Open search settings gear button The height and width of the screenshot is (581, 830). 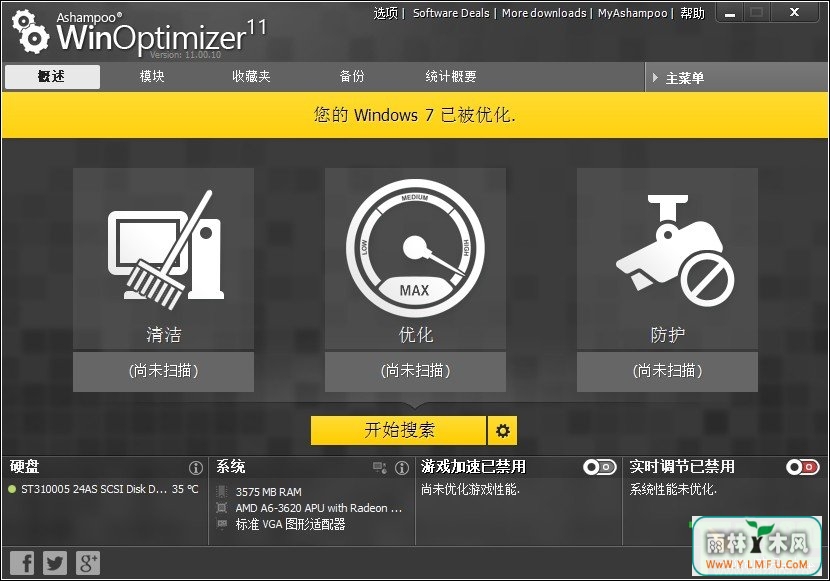[502, 431]
